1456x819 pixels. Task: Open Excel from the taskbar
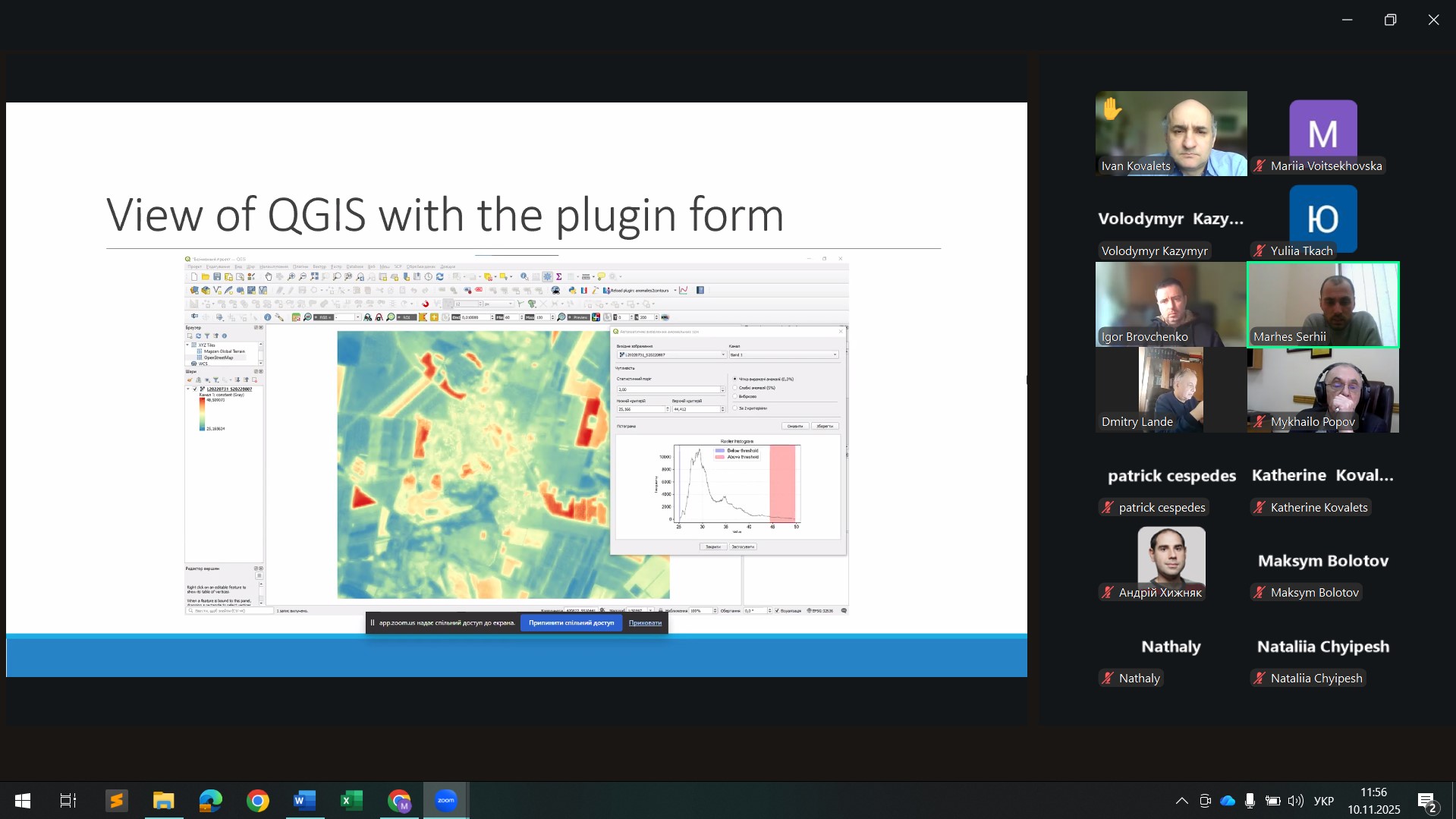tap(351, 801)
